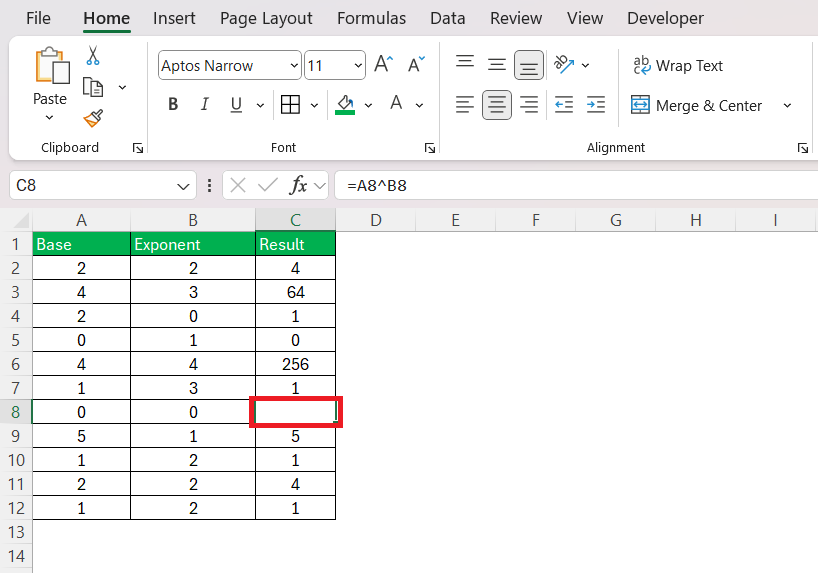Expand Font Color palette dropdown
The width and height of the screenshot is (818, 573).
coord(419,105)
